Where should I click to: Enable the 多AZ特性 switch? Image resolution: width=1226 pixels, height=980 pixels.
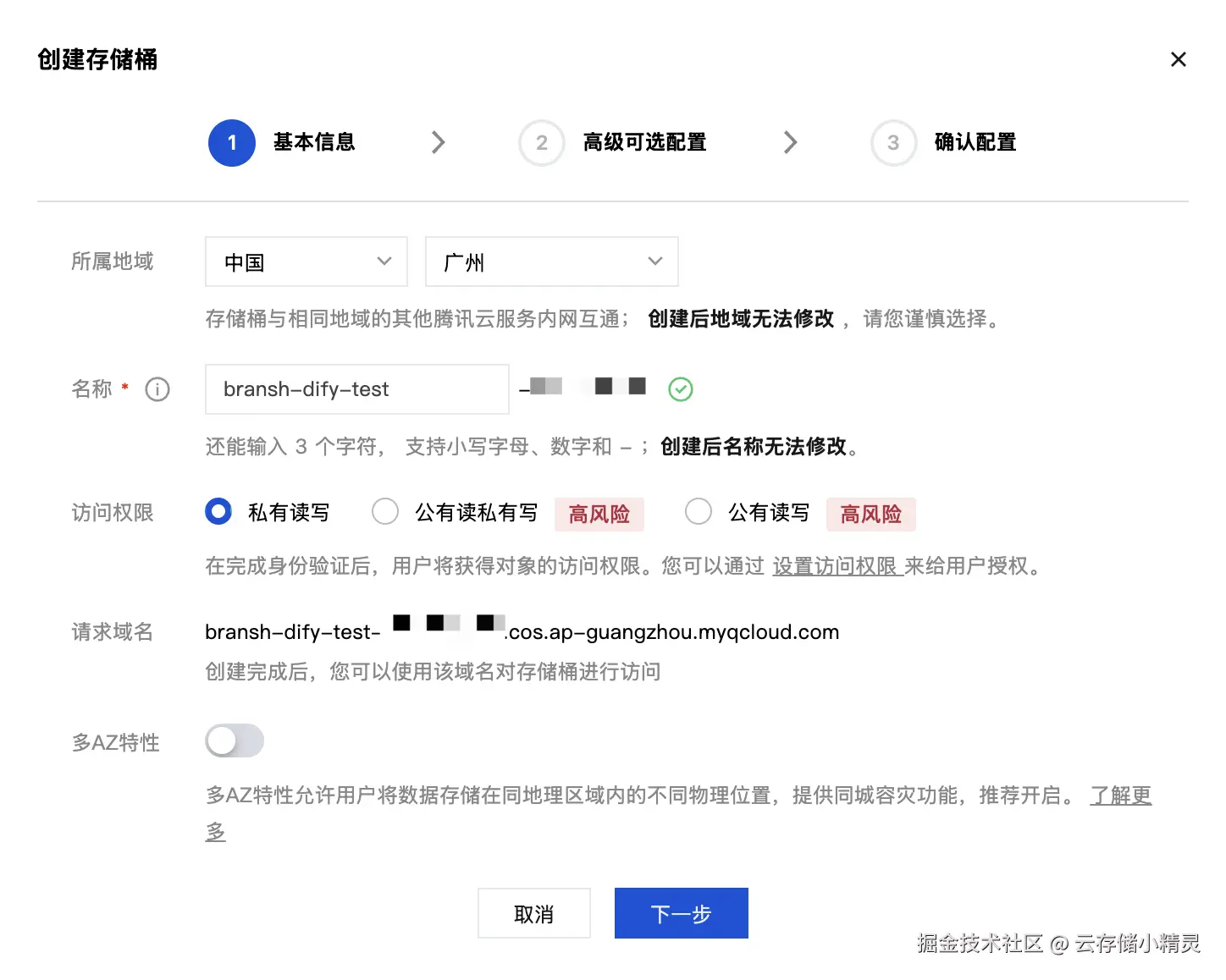(235, 741)
